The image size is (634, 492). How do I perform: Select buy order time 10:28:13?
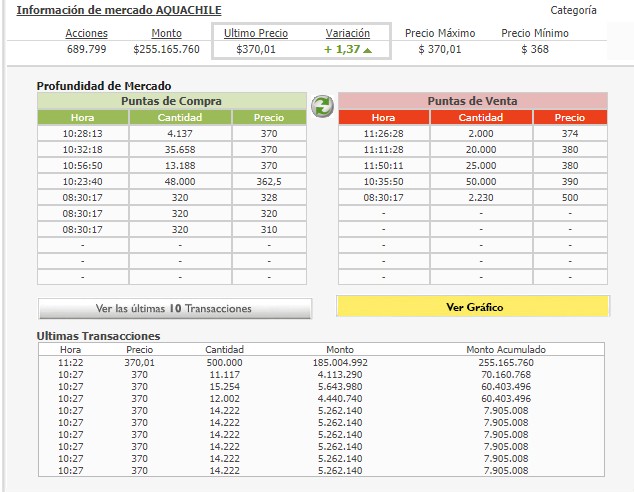click(x=82, y=134)
